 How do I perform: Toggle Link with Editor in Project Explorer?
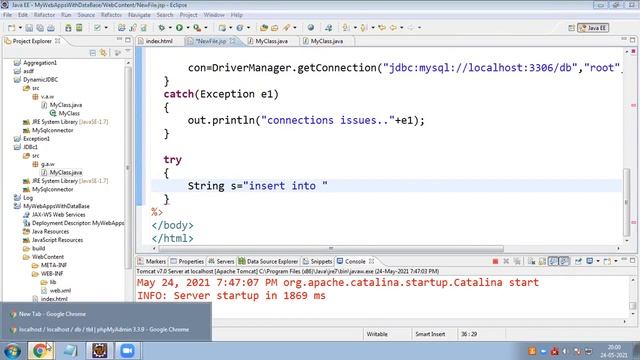[103, 53]
